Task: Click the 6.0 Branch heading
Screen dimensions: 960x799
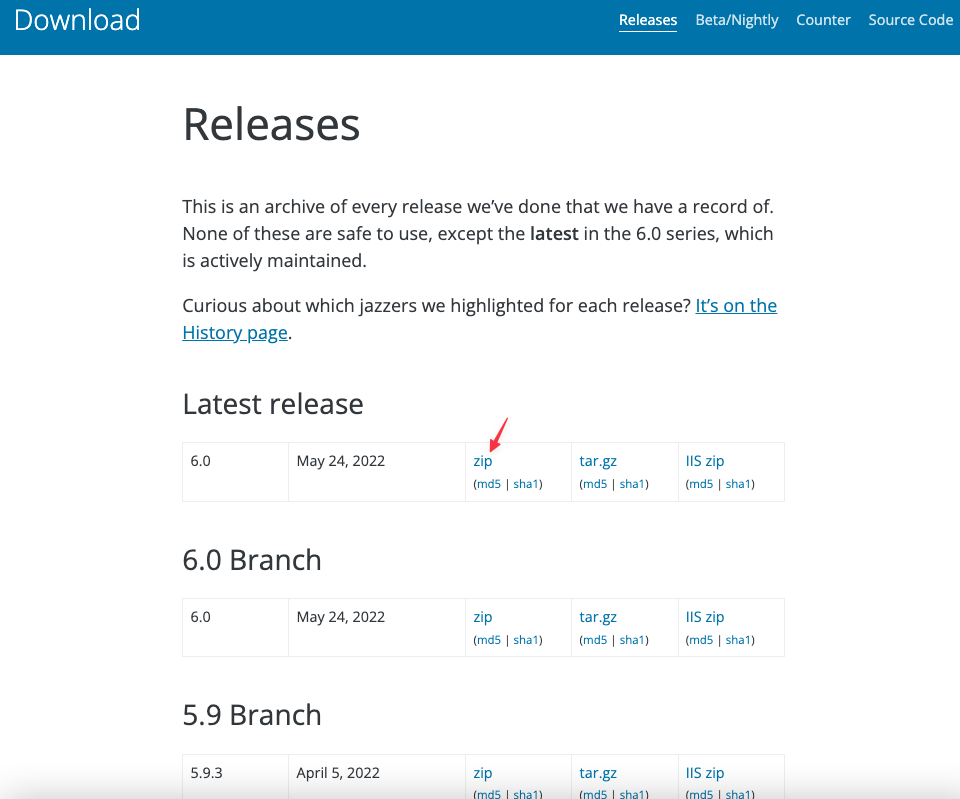Action: pos(252,560)
